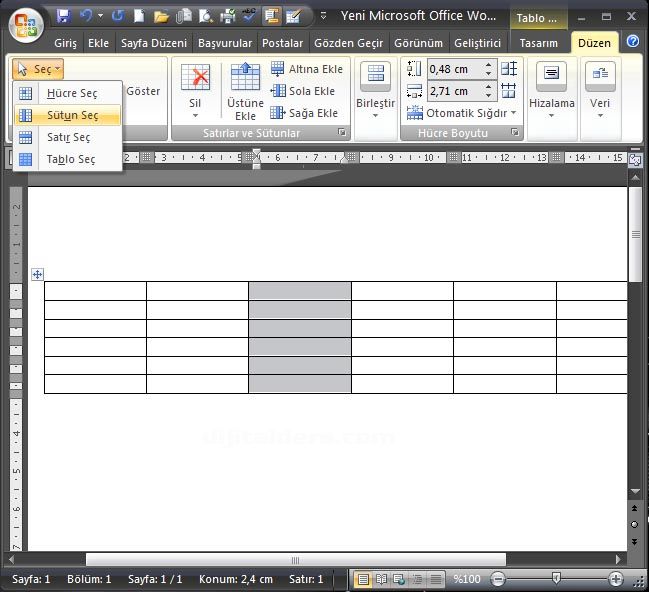
Task: Expand the Hizalama group dropdown
Action: coord(551,90)
